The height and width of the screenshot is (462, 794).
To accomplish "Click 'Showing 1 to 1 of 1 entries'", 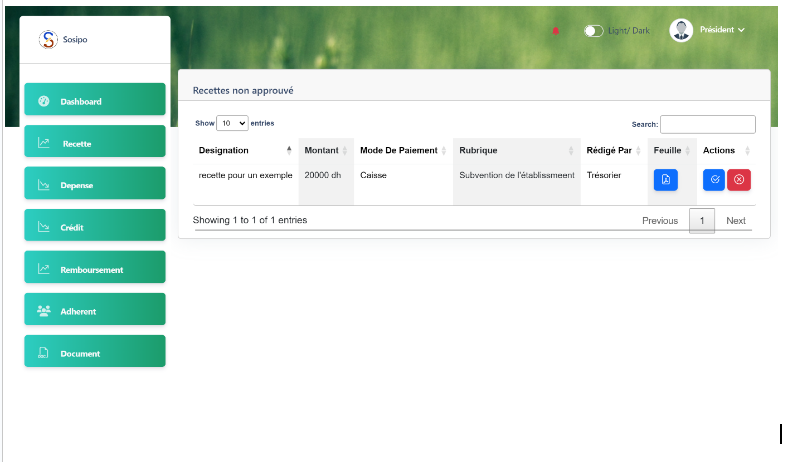I will 250,220.
